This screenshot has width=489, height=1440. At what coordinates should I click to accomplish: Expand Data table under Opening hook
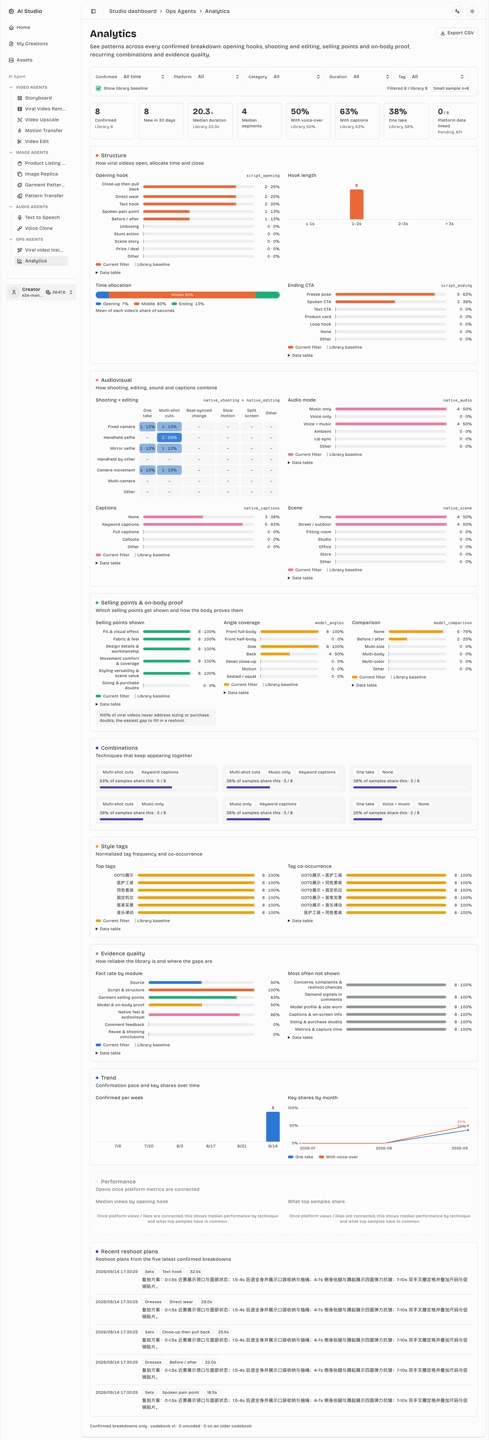[x=108, y=272]
